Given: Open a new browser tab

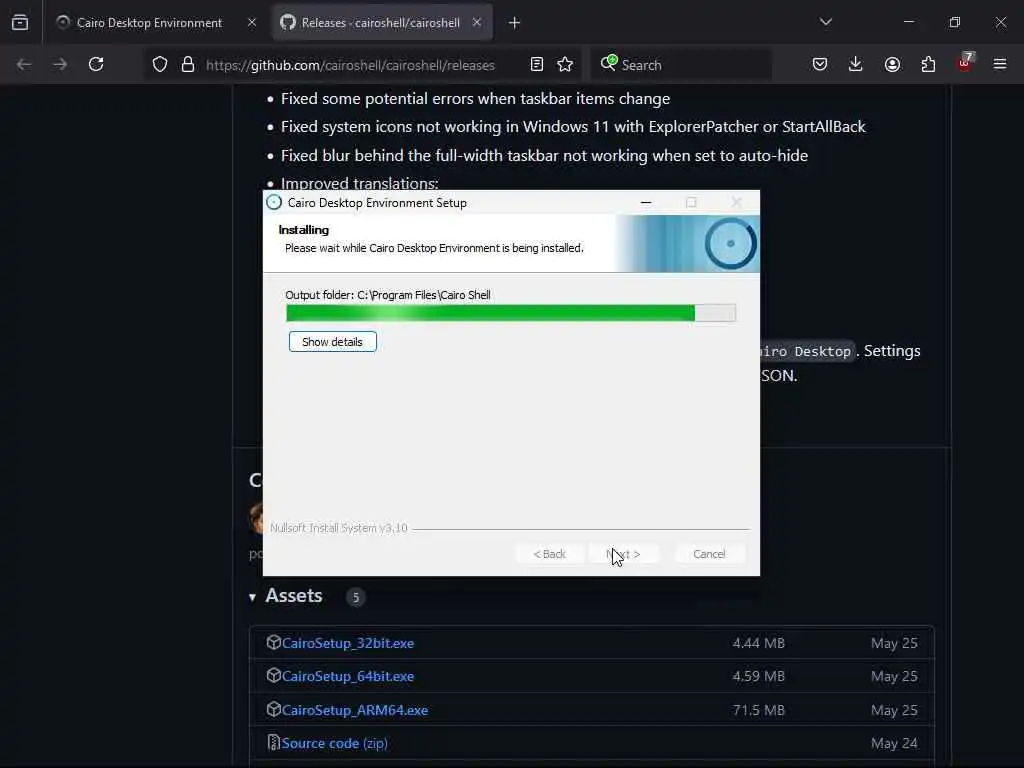Looking at the screenshot, I should [514, 23].
